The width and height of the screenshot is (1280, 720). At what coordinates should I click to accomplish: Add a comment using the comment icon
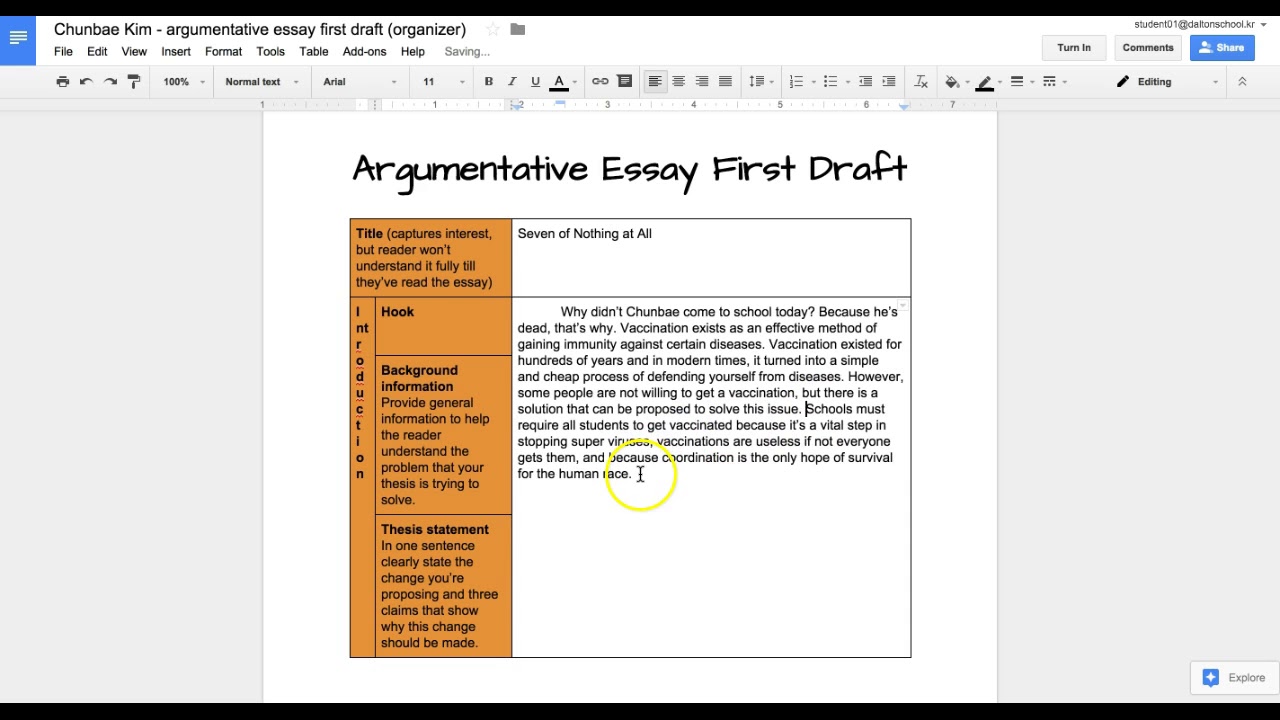625,82
